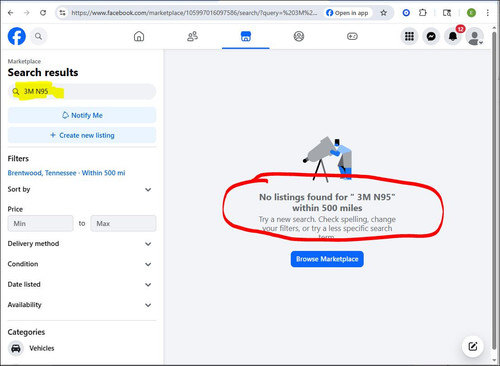Click the Min price field
Screen dimensions: 500x366
[41, 223]
